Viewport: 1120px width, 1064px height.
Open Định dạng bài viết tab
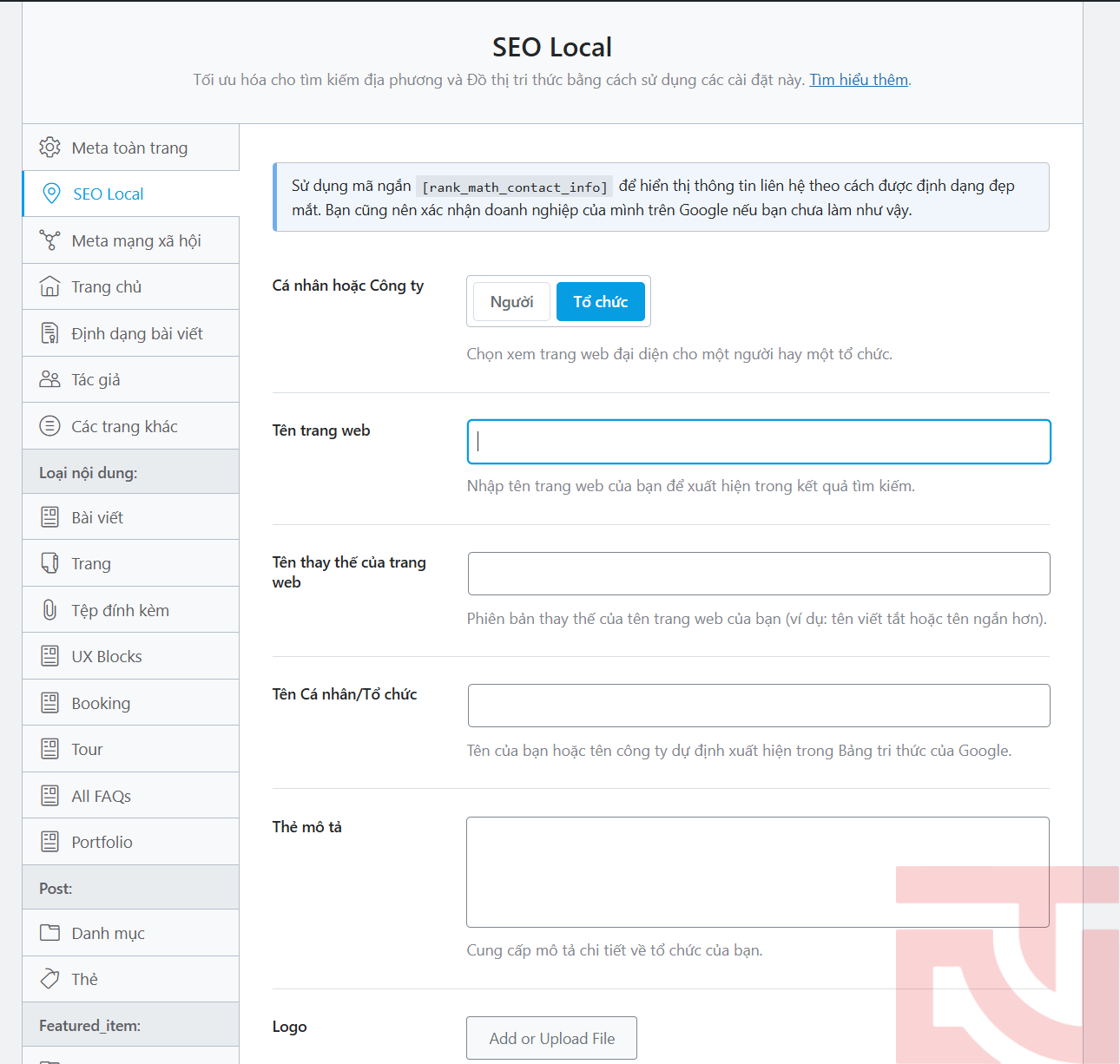pos(130,333)
